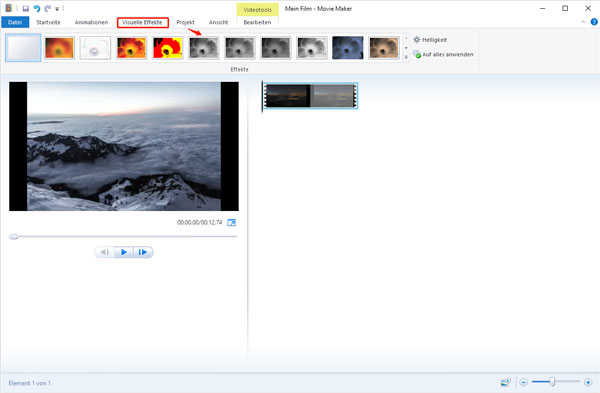Apply the red-yellow posterize flower effect

[131, 48]
